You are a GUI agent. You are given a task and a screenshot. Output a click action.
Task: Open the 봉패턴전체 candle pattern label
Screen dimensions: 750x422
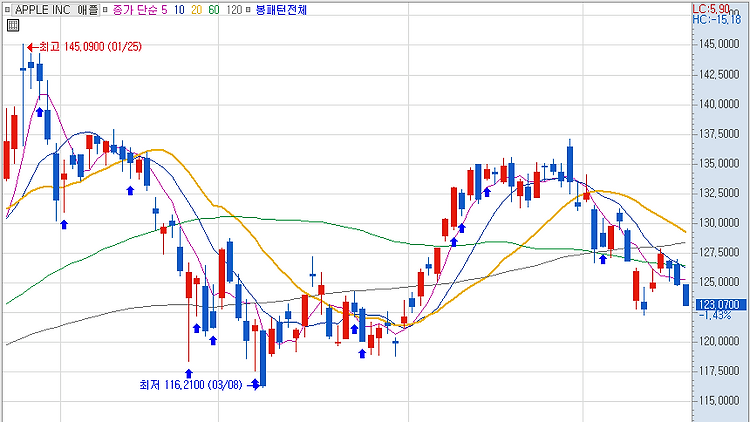[281, 10]
